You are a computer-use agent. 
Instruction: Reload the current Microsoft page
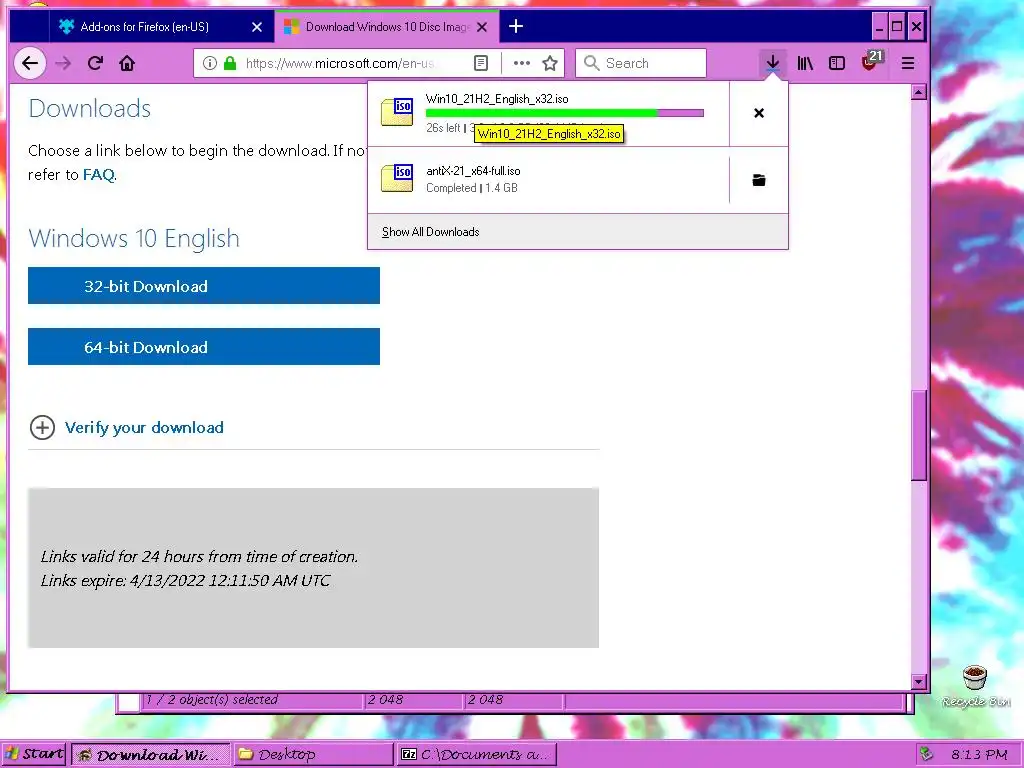(95, 63)
